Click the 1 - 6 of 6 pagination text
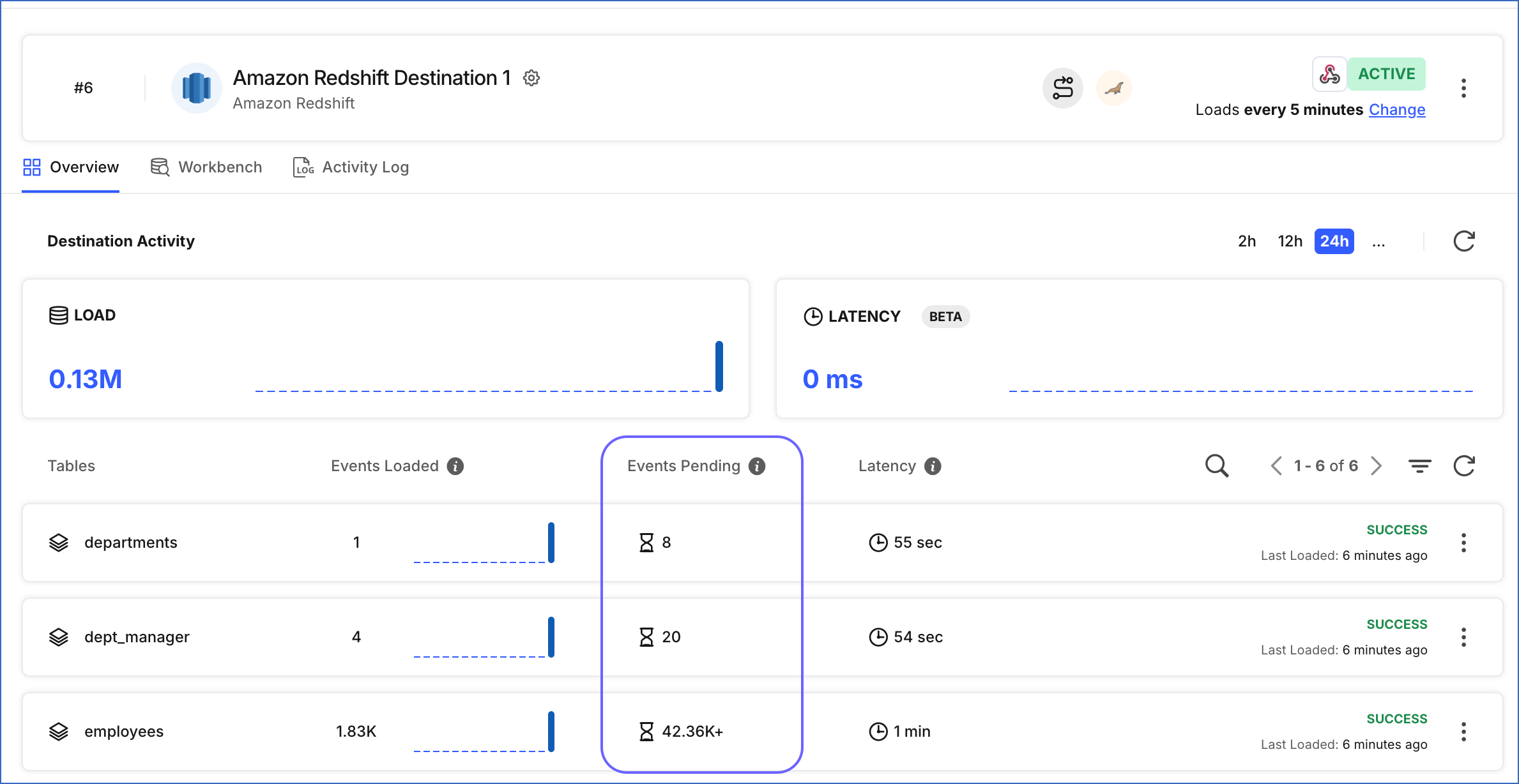 (x=1326, y=466)
